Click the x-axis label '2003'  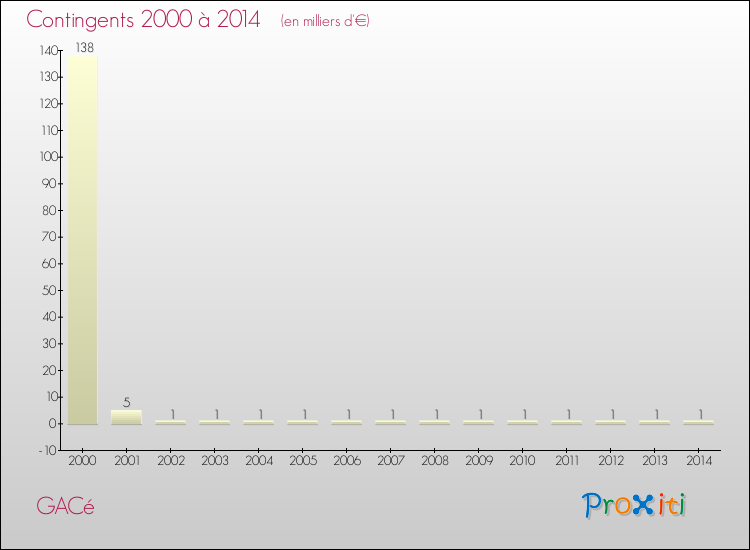(x=215, y=461)
